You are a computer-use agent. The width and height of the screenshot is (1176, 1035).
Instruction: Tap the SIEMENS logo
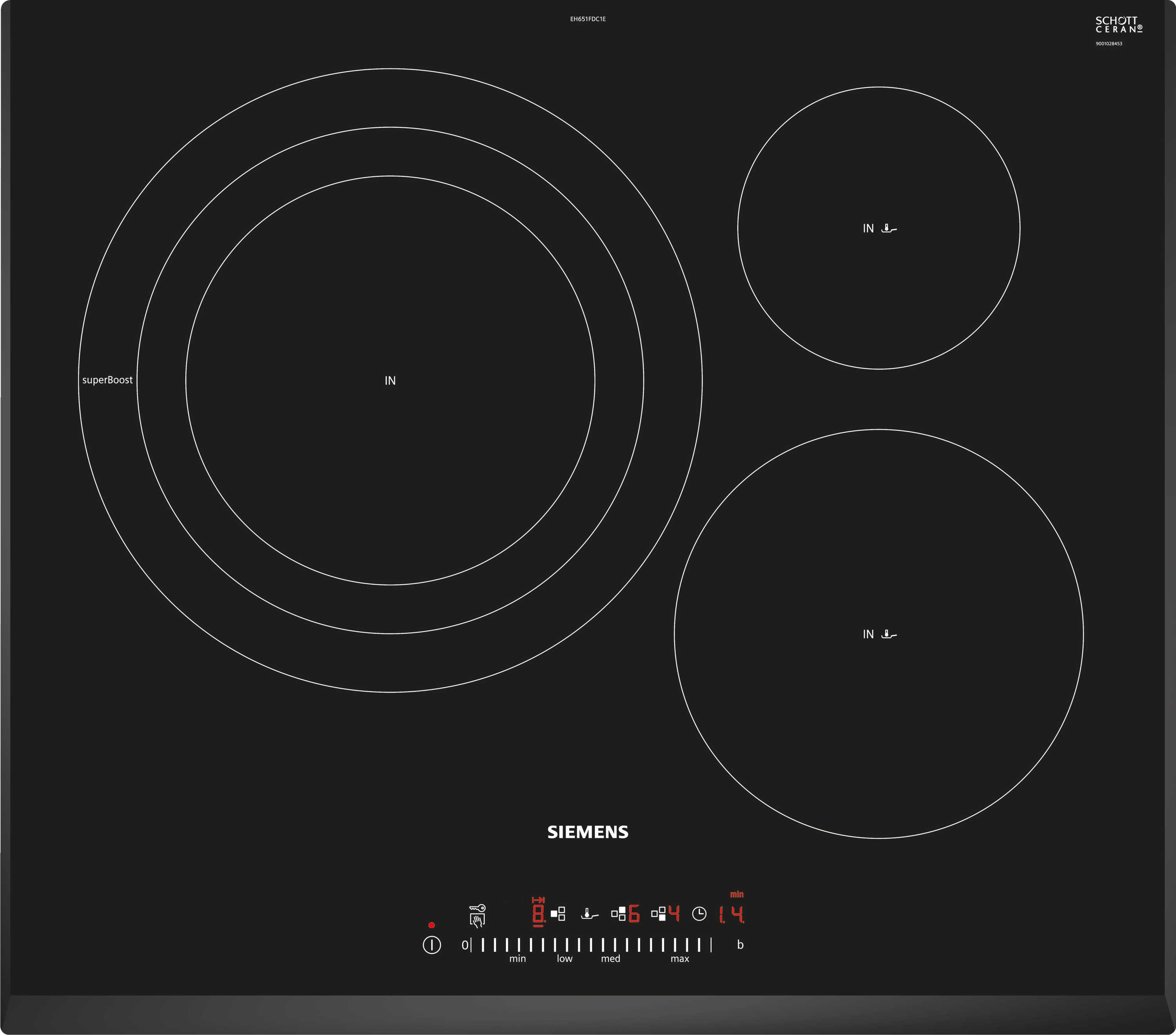click(588, 832)
